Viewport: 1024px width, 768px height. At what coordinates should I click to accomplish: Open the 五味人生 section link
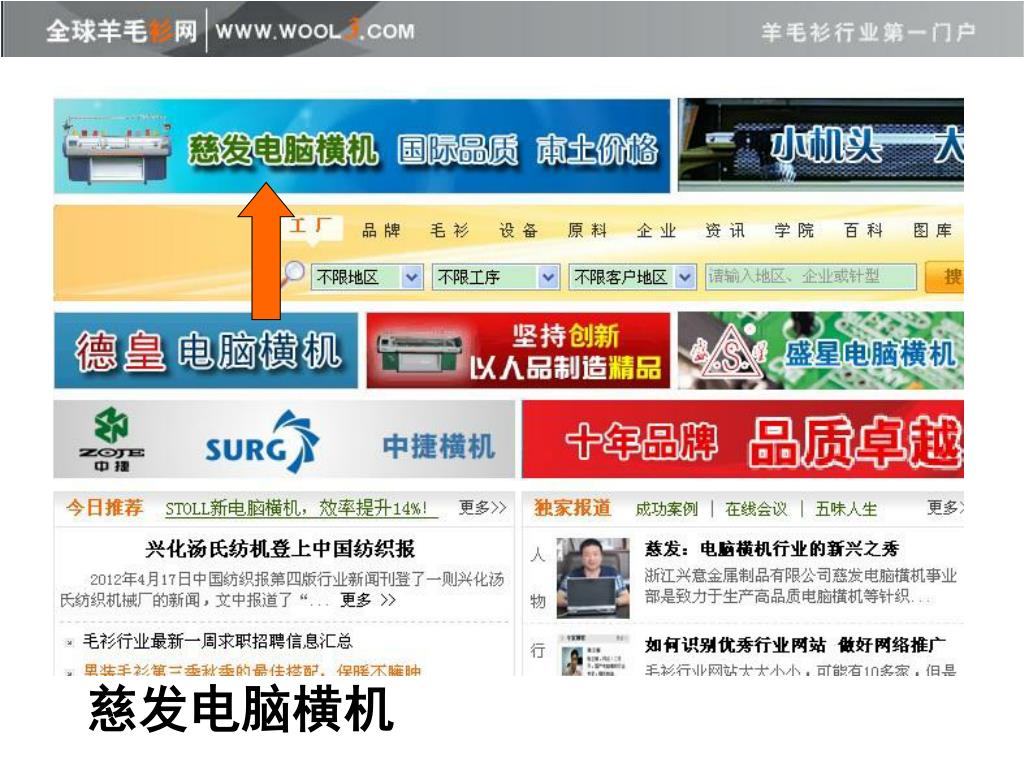coord(846,509)
